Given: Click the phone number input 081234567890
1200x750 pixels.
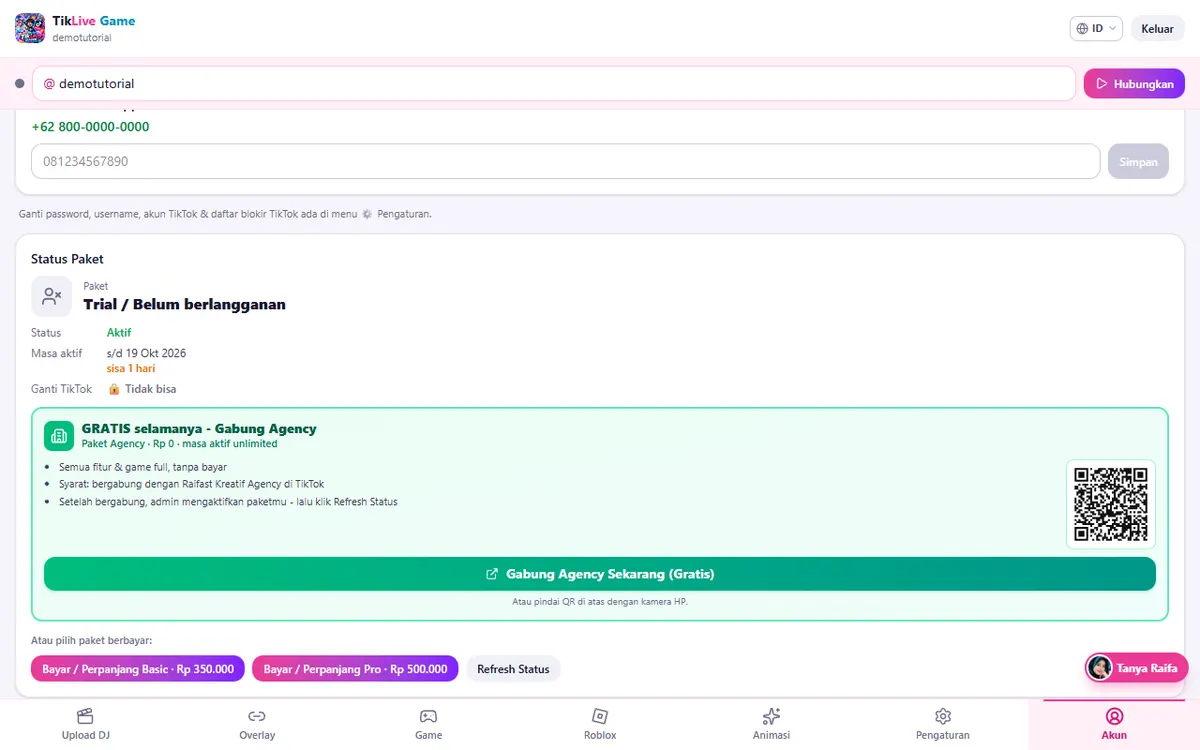Looking at the screenshot, I should [566, 161].
